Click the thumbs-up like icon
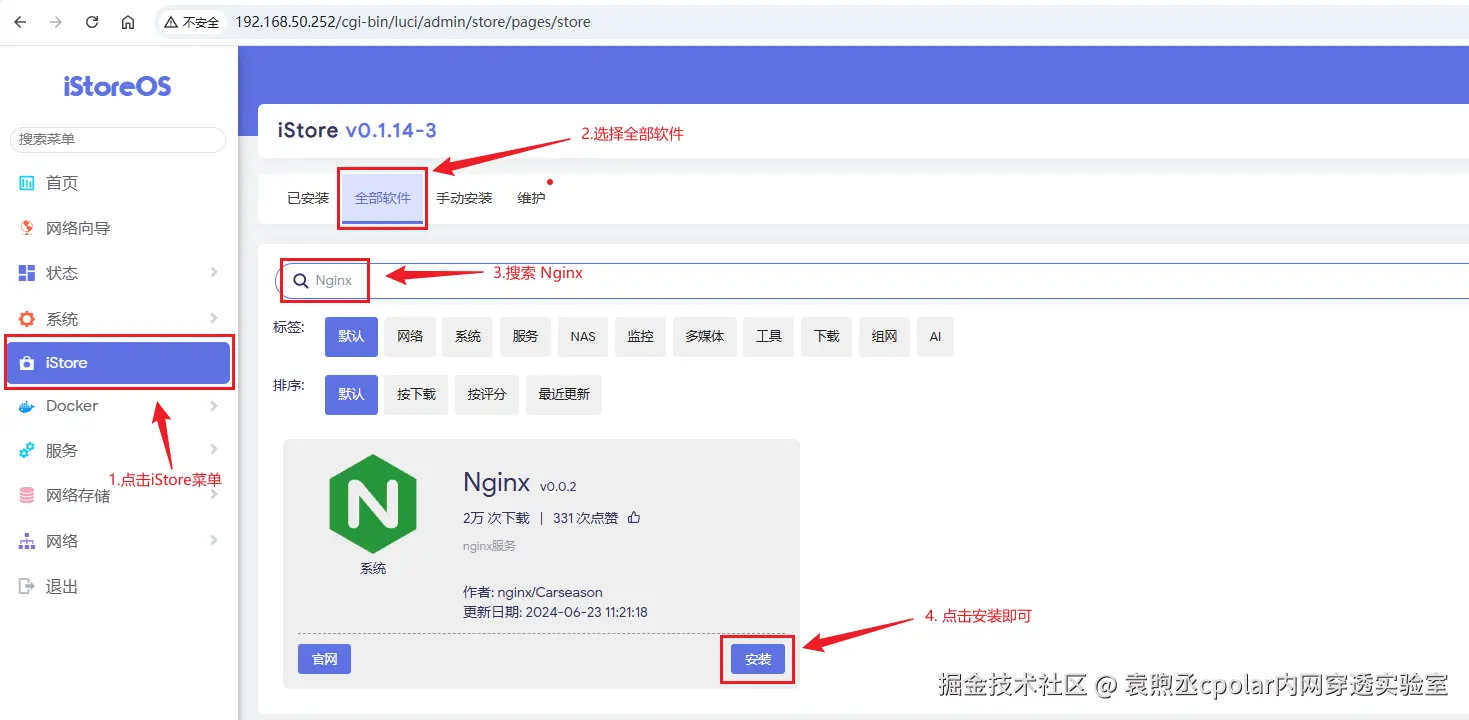Screen dimensions: 1469x720 pyautogui.click(x=634, y=518)
